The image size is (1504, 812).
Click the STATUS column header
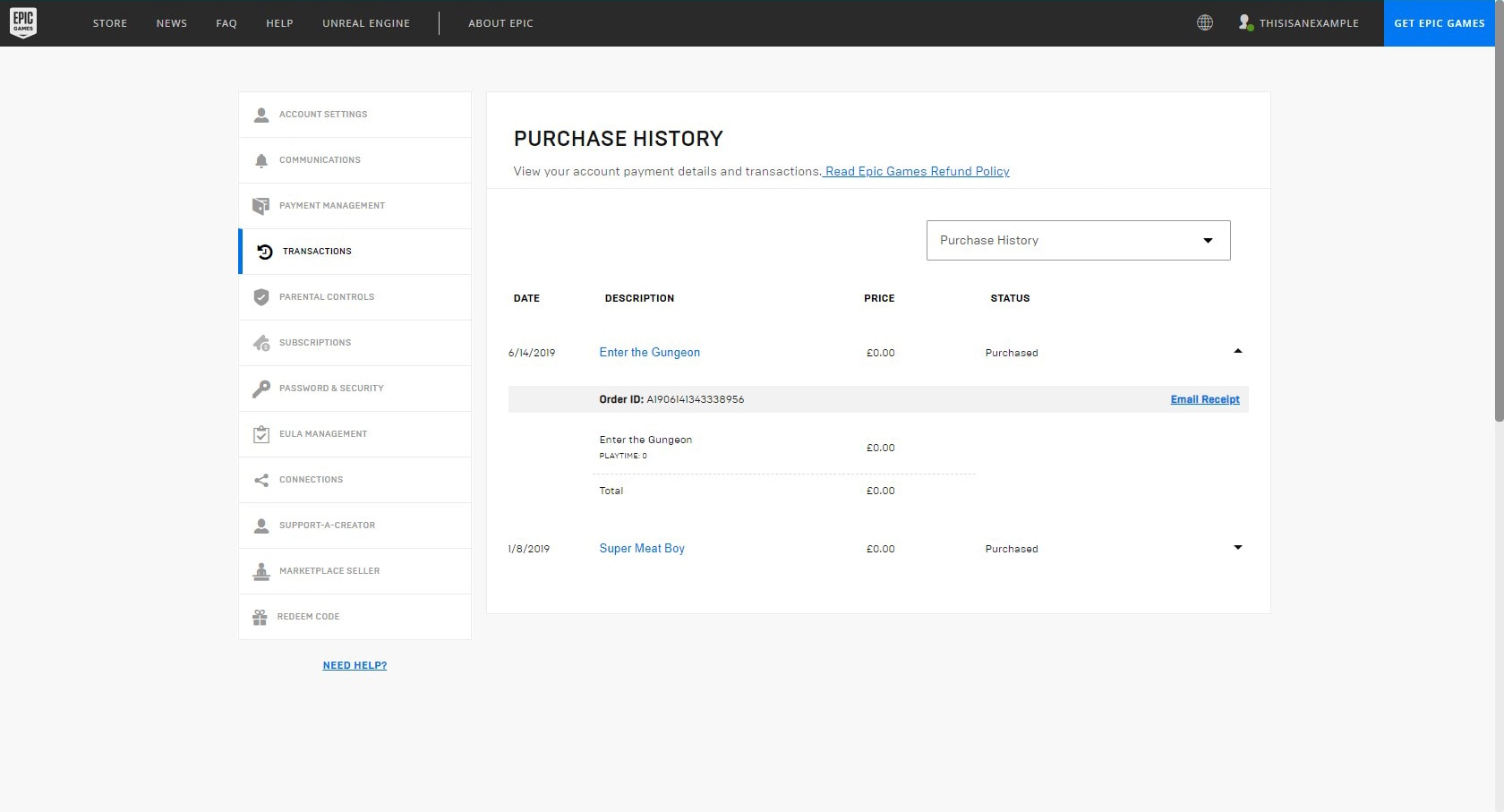(1010, 298)
